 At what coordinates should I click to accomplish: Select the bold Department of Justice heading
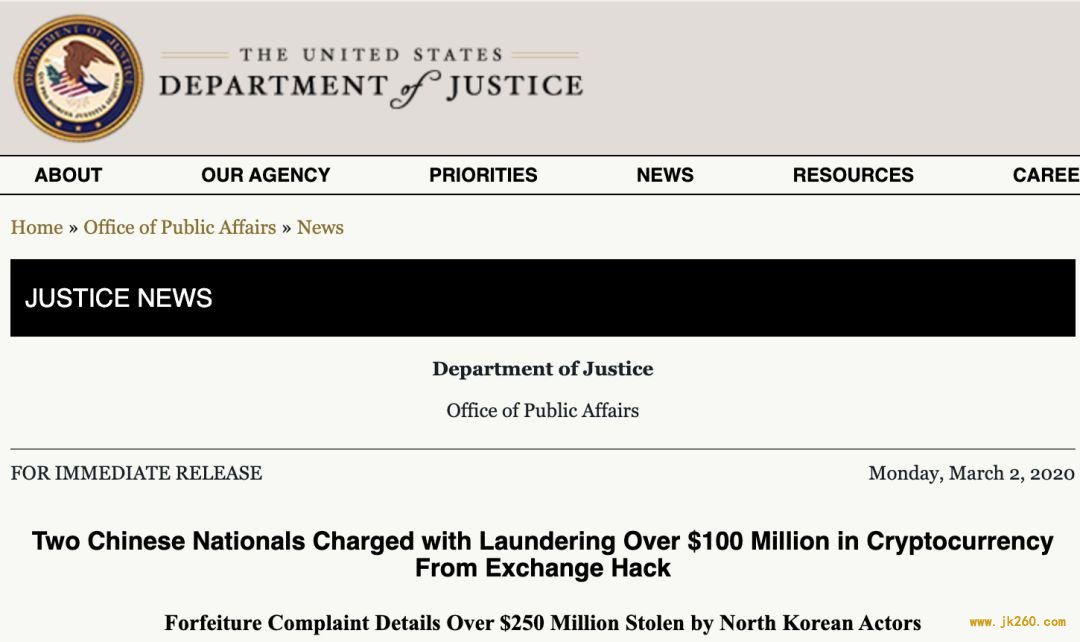click(x=543, y=369)
